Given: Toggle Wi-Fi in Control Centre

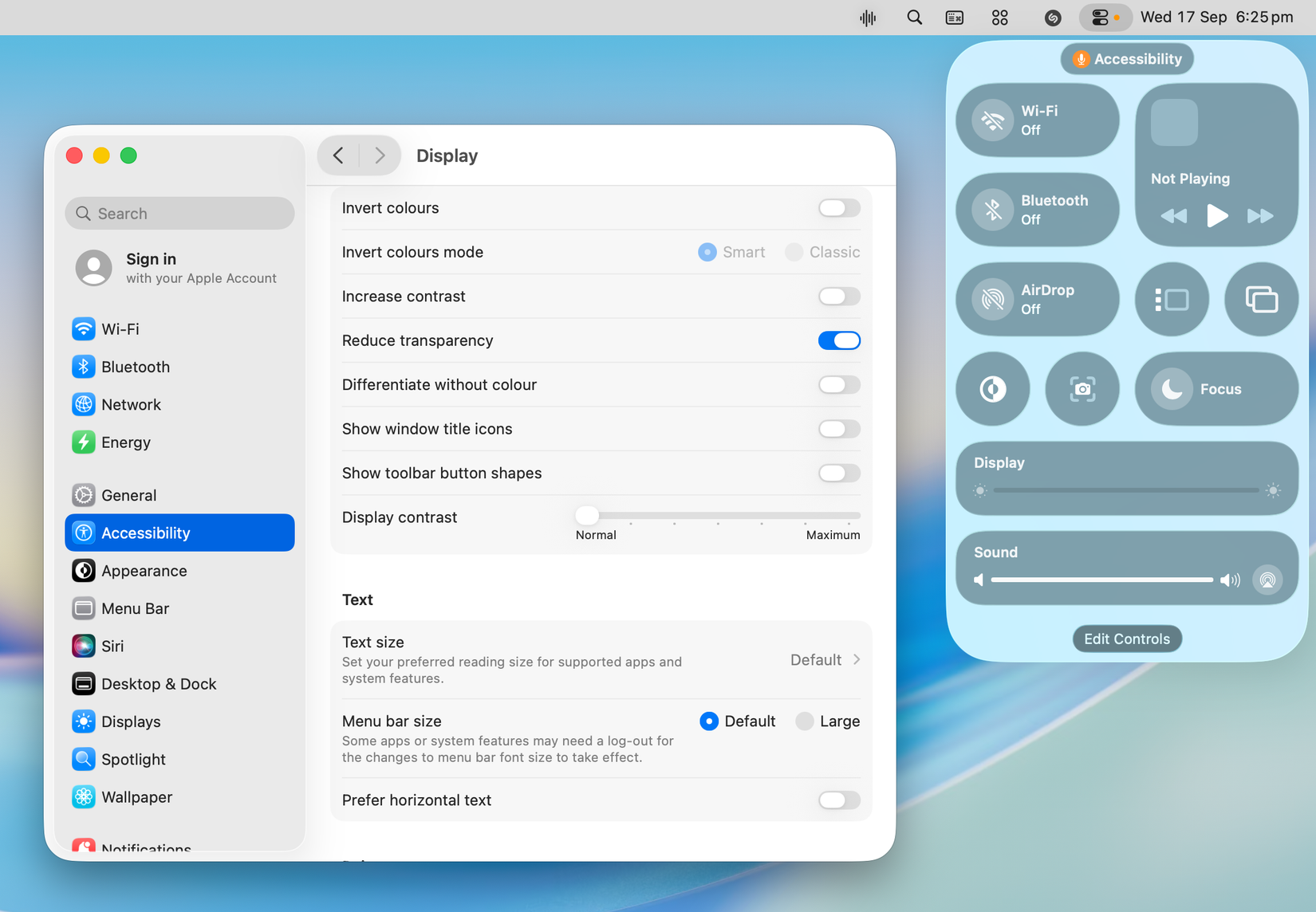Looking at the screenshot, I should (1037, 120).
